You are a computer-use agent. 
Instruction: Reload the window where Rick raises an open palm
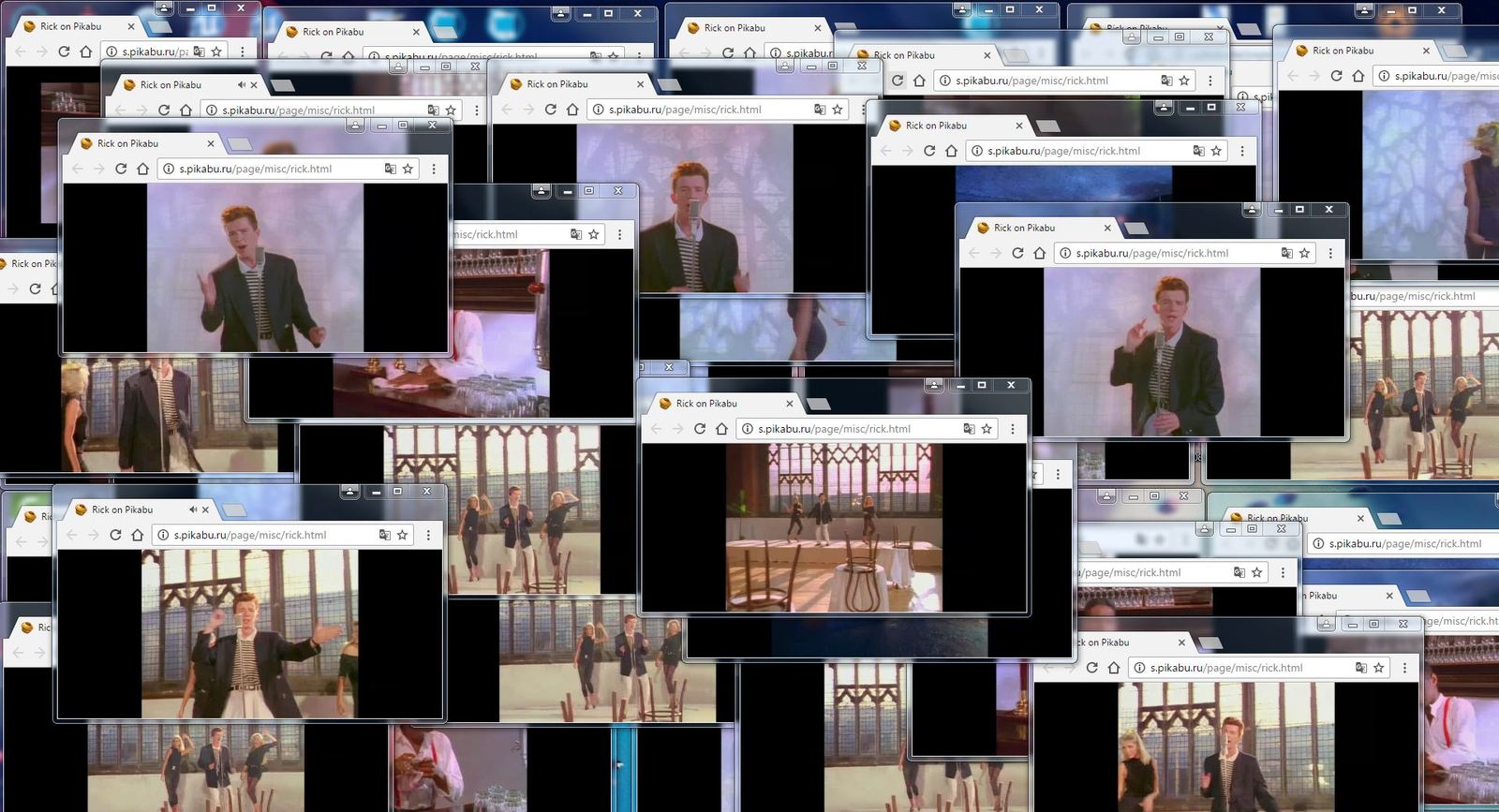(x=121, y=169)
